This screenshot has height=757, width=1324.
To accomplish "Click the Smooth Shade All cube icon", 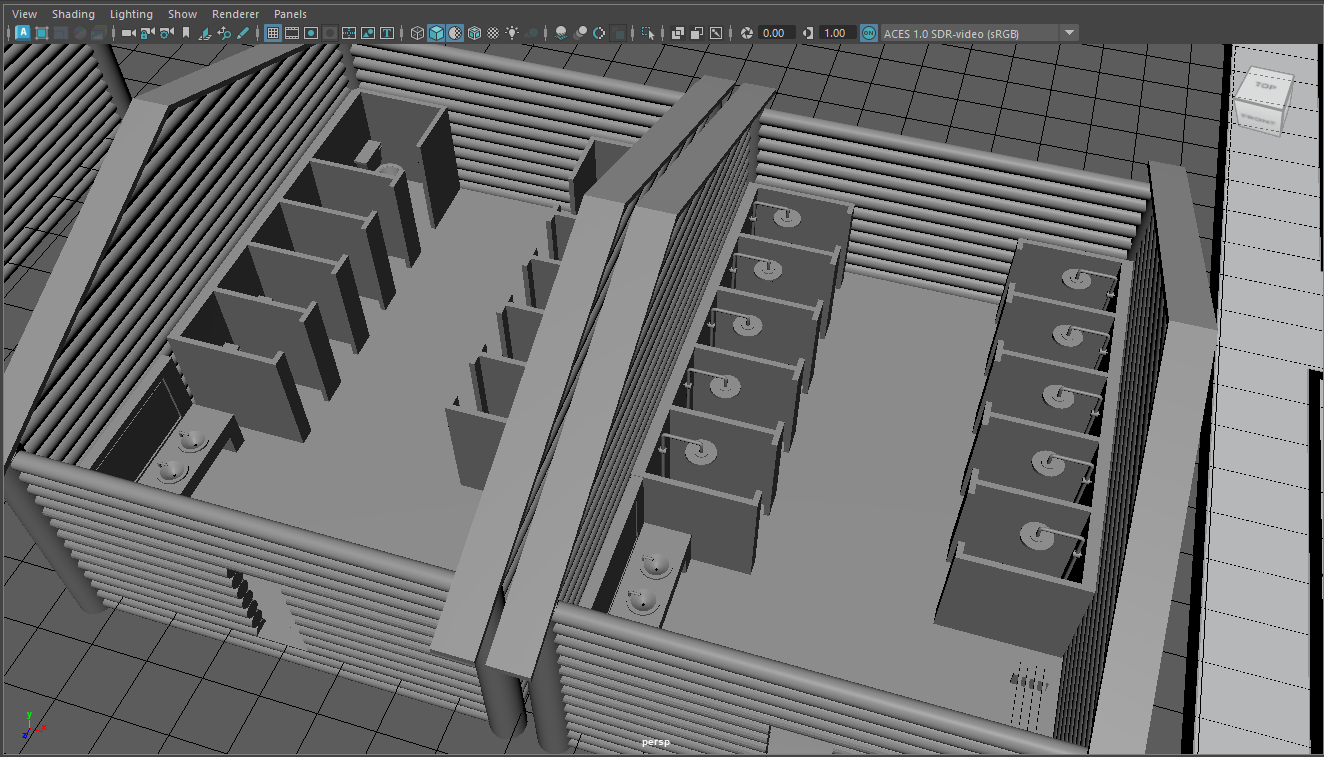I will [x=436, y=33].
